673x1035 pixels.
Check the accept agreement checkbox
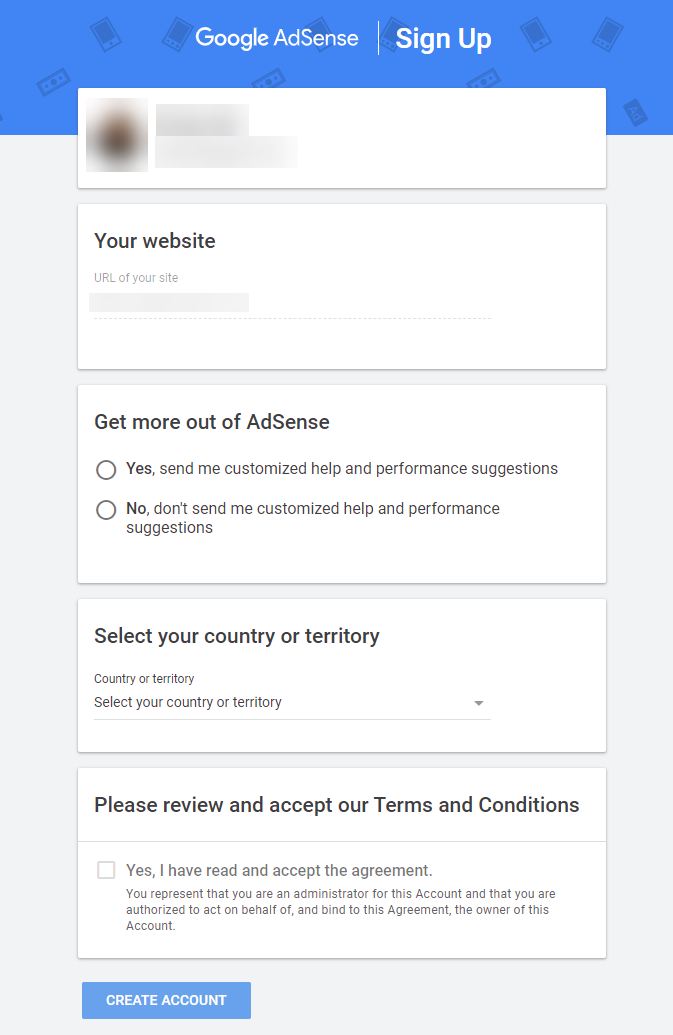(106, 870)
